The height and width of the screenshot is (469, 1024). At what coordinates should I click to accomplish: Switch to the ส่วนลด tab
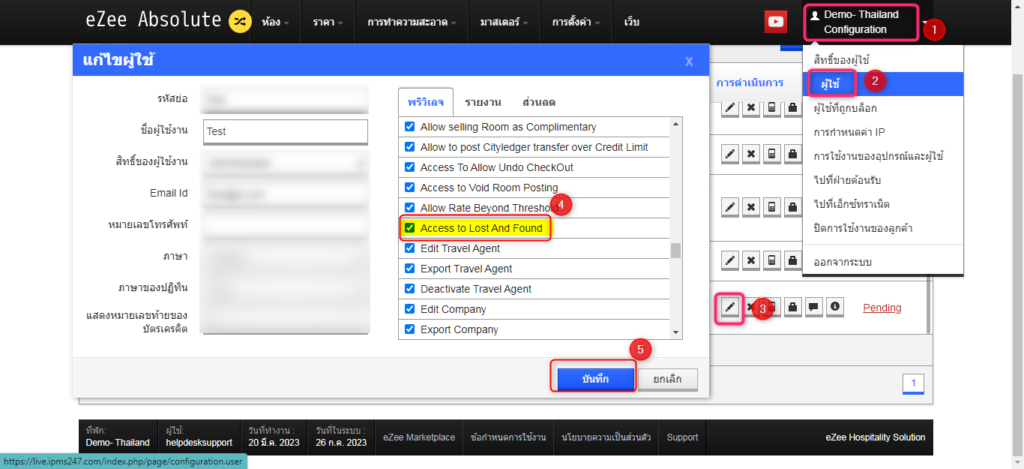539,102
